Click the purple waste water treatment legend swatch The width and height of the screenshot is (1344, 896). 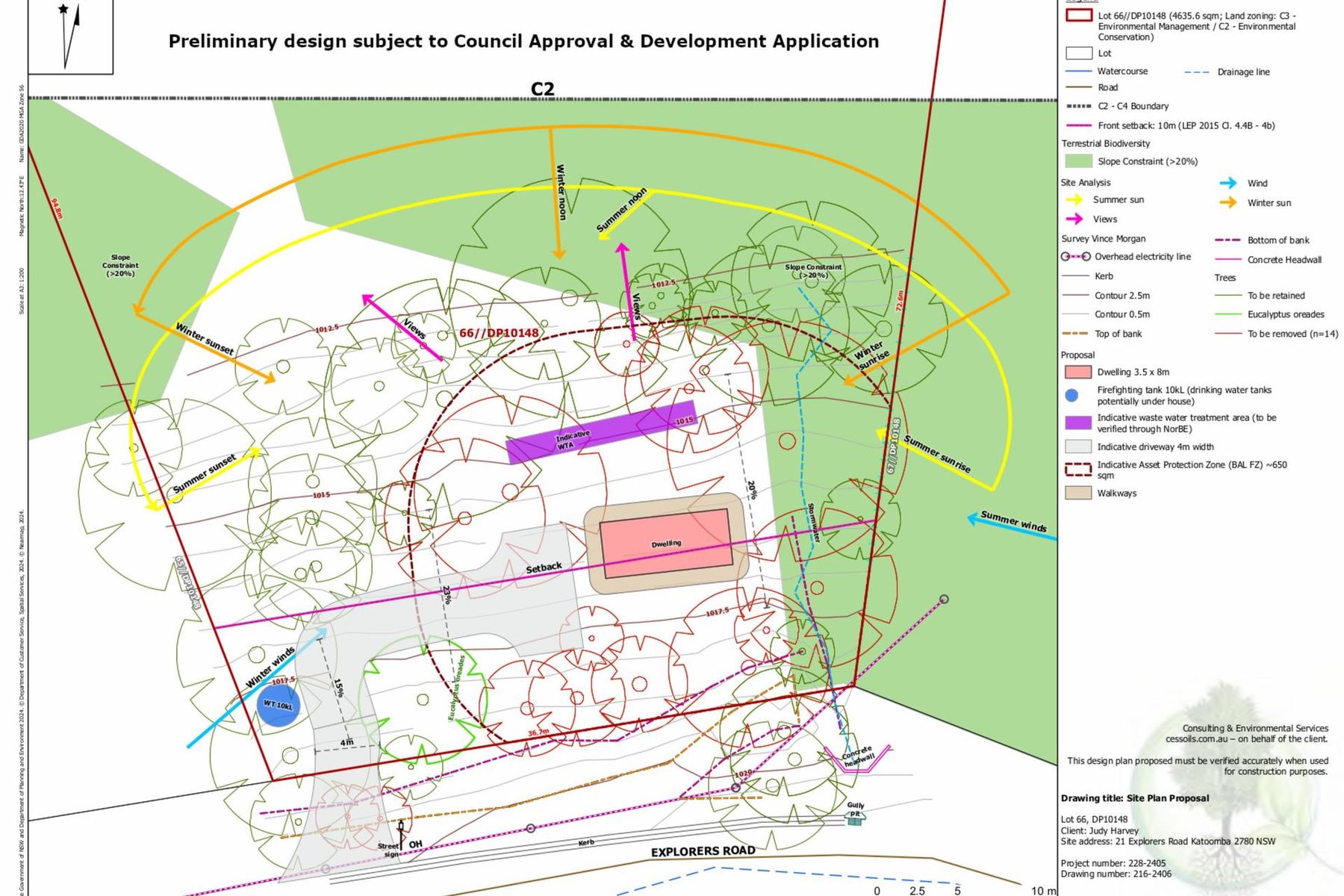coord(1077,423)
